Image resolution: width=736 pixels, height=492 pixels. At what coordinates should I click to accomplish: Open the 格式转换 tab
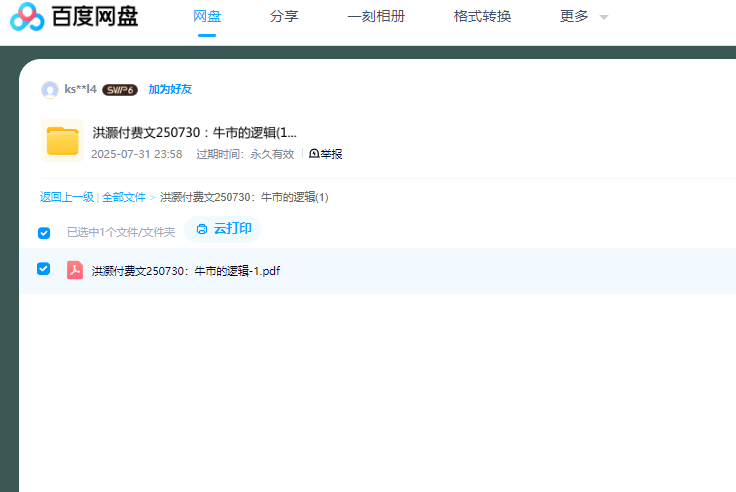(482, 17)
